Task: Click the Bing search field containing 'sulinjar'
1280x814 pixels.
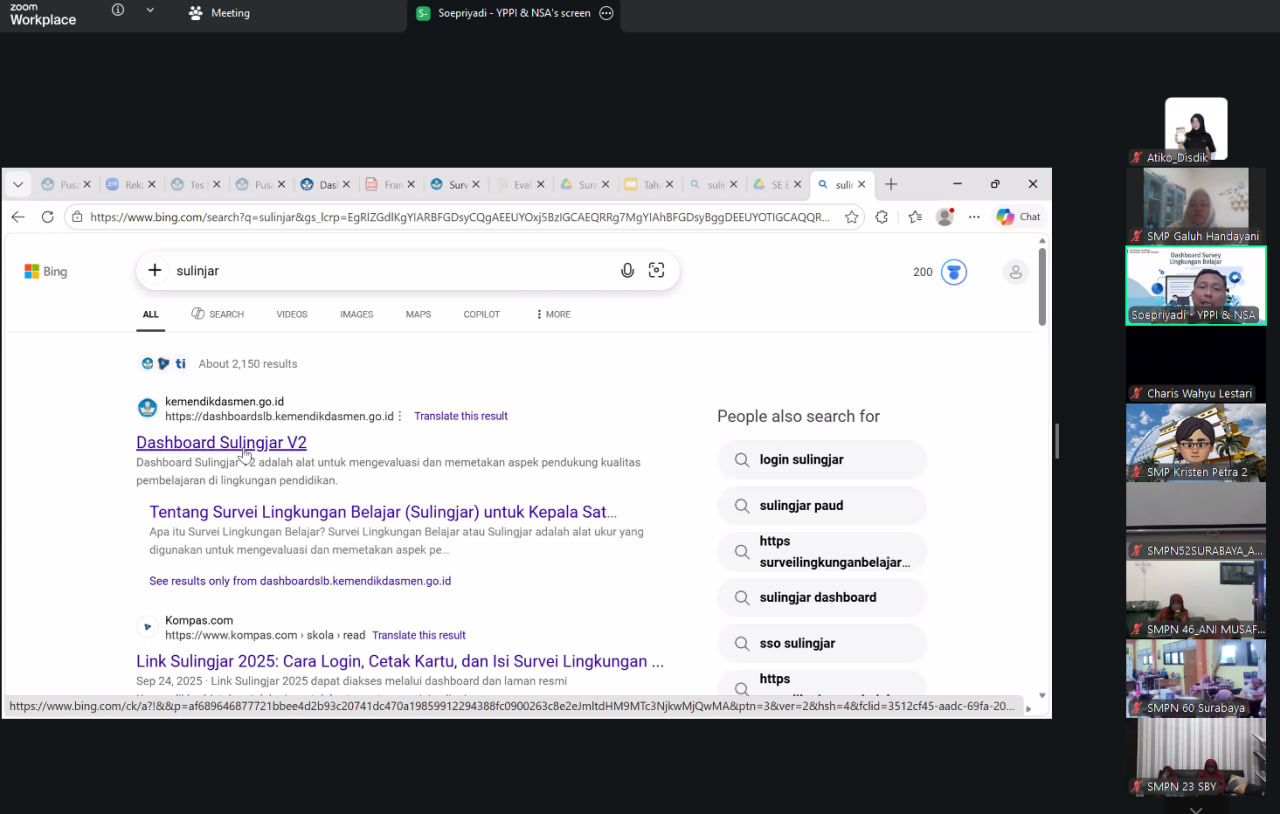Action: click(x=392, y=270)
